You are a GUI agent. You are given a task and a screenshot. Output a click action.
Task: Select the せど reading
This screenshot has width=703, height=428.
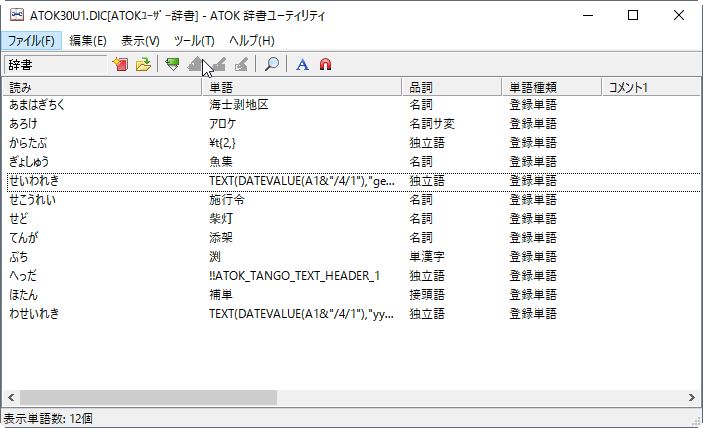click(18, 219)
